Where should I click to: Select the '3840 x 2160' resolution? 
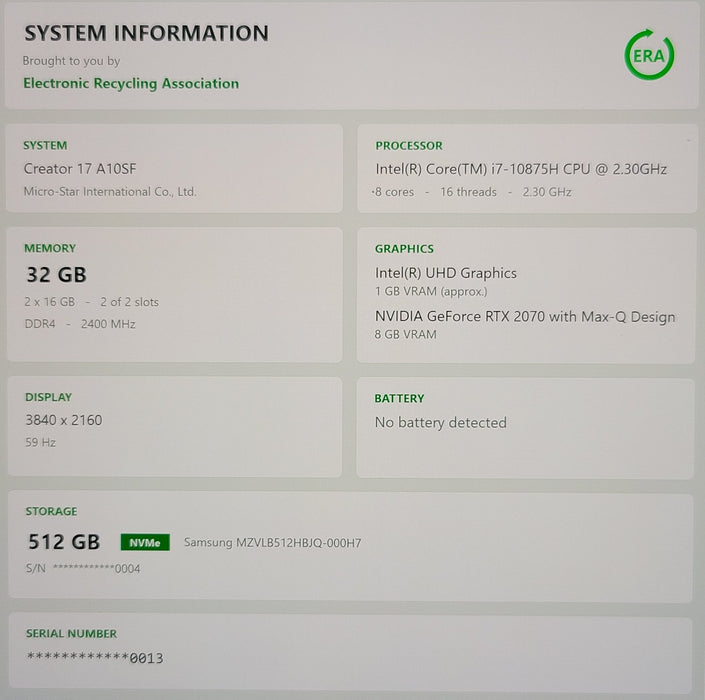click(63, 420)
